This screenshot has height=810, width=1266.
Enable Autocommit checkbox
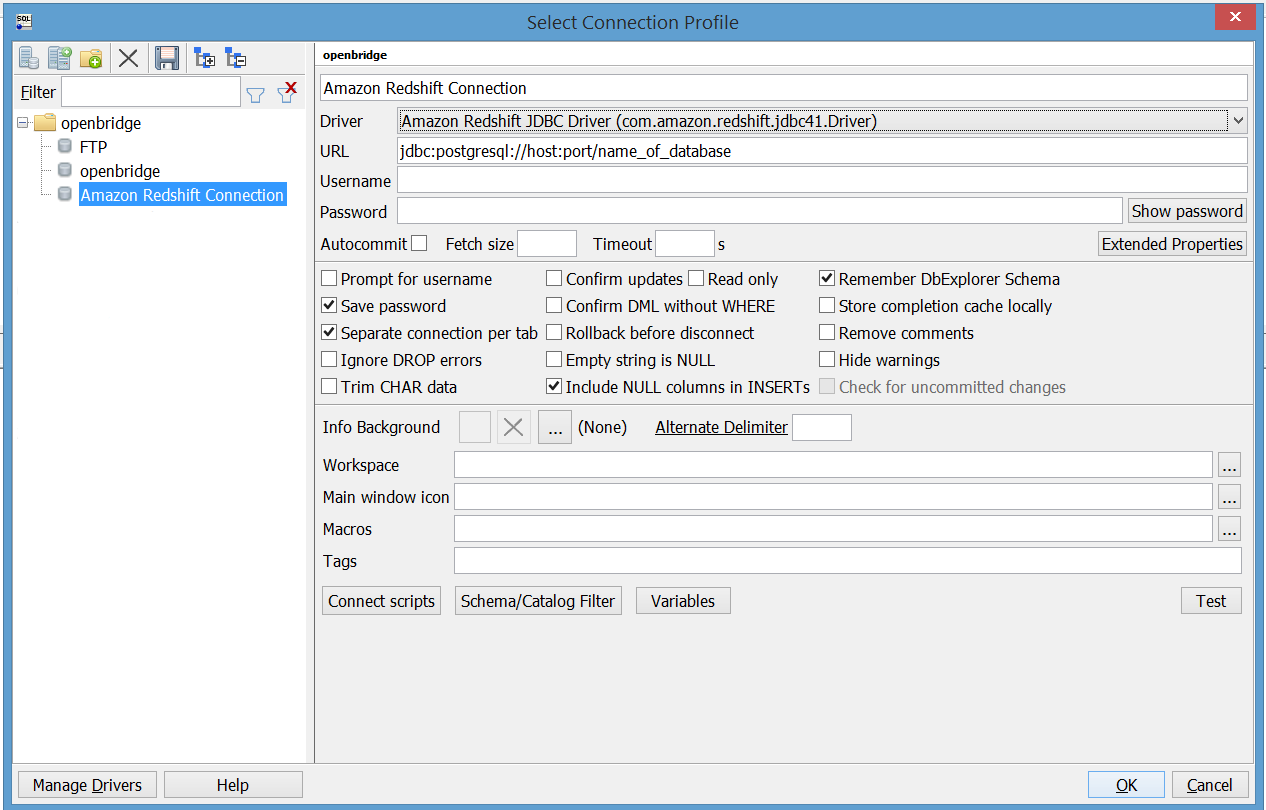[419, 243]
